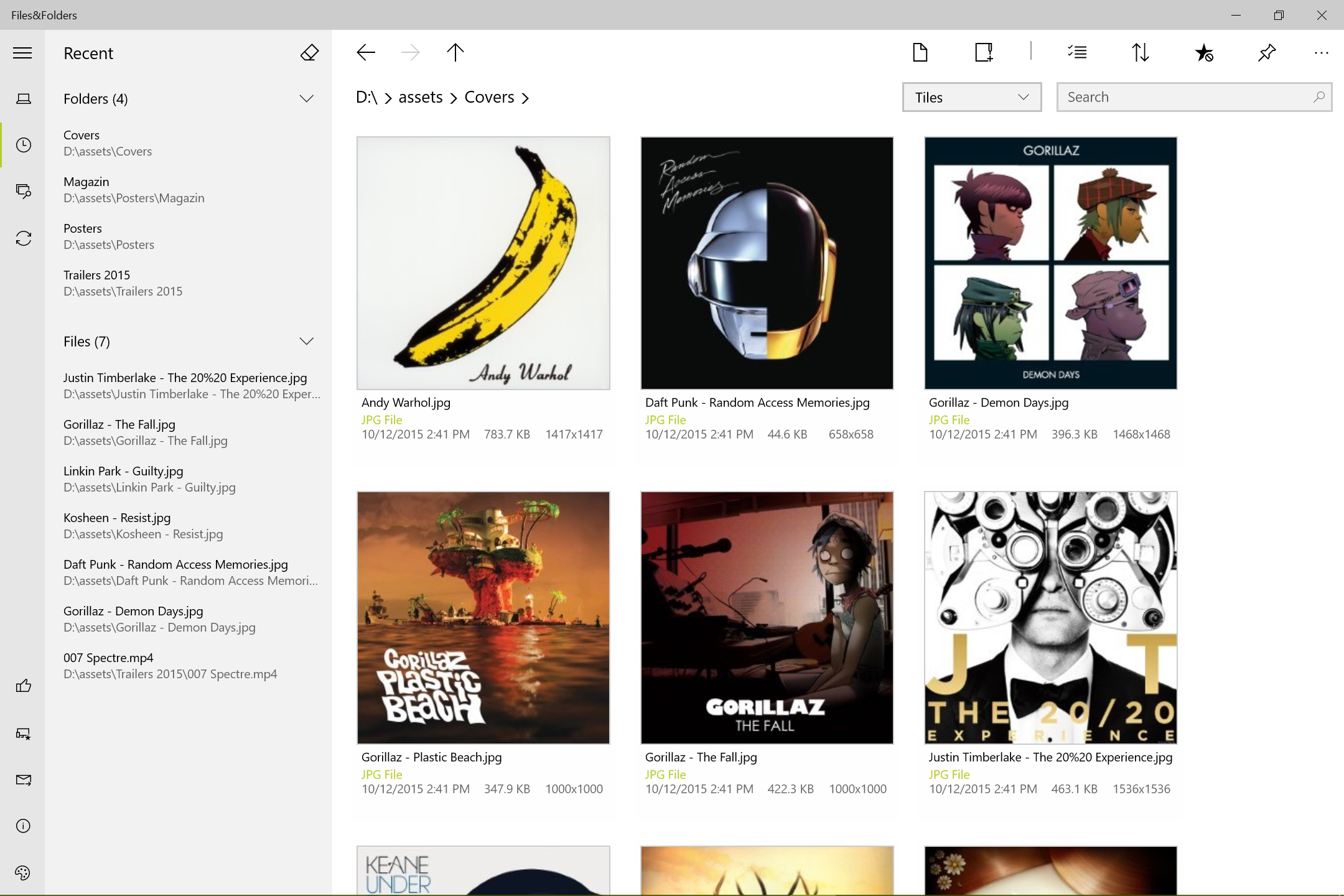
Task: Open the network locations sidebar icon
Action: point(23,191)
